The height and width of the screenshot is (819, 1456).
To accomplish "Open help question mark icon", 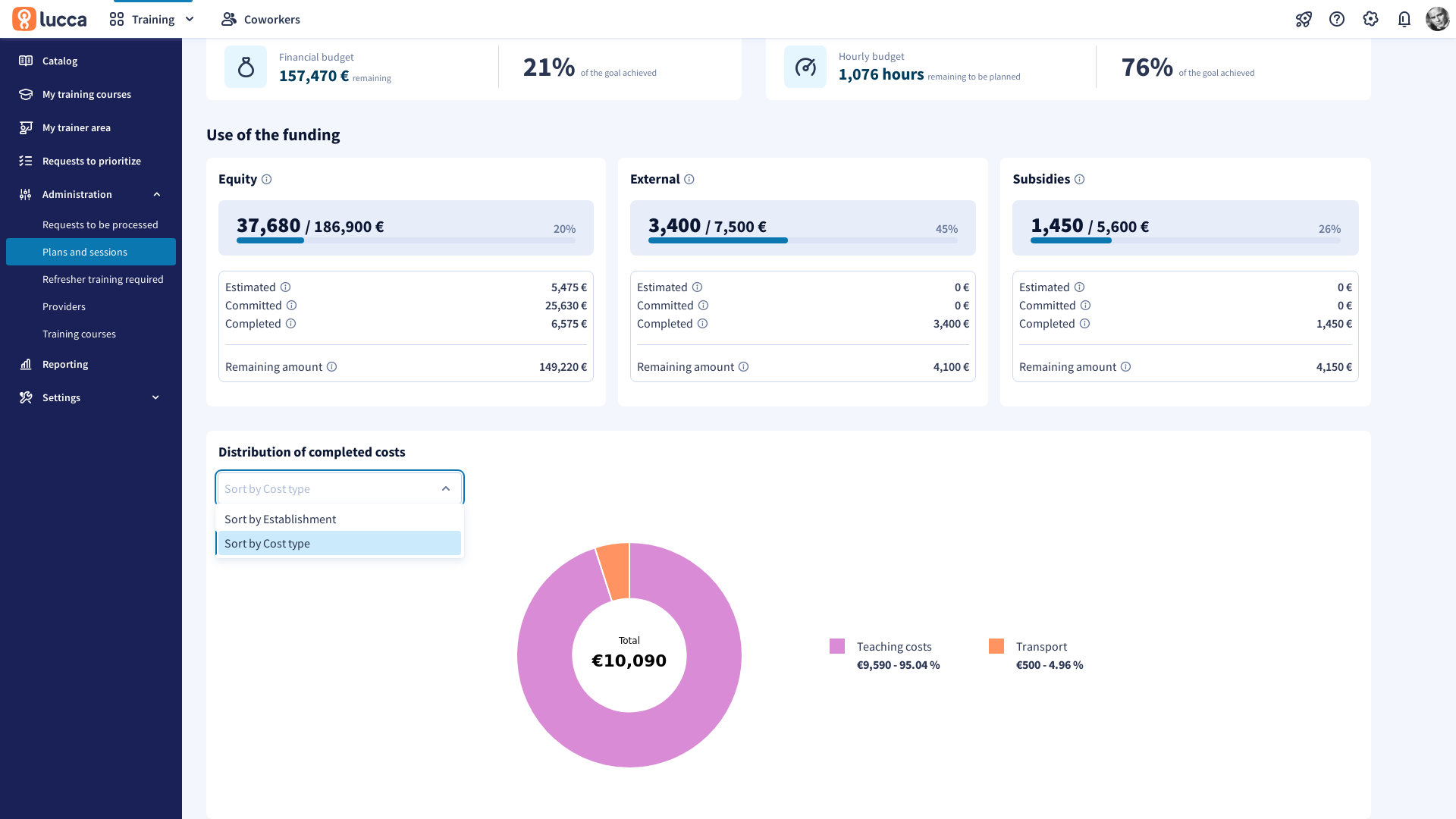I will 1337,19.
